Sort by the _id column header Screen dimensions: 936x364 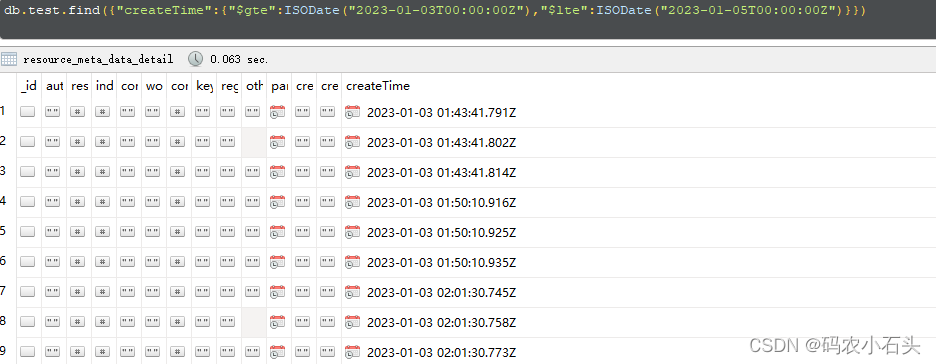pyautogui.click(x=29, y=86)
